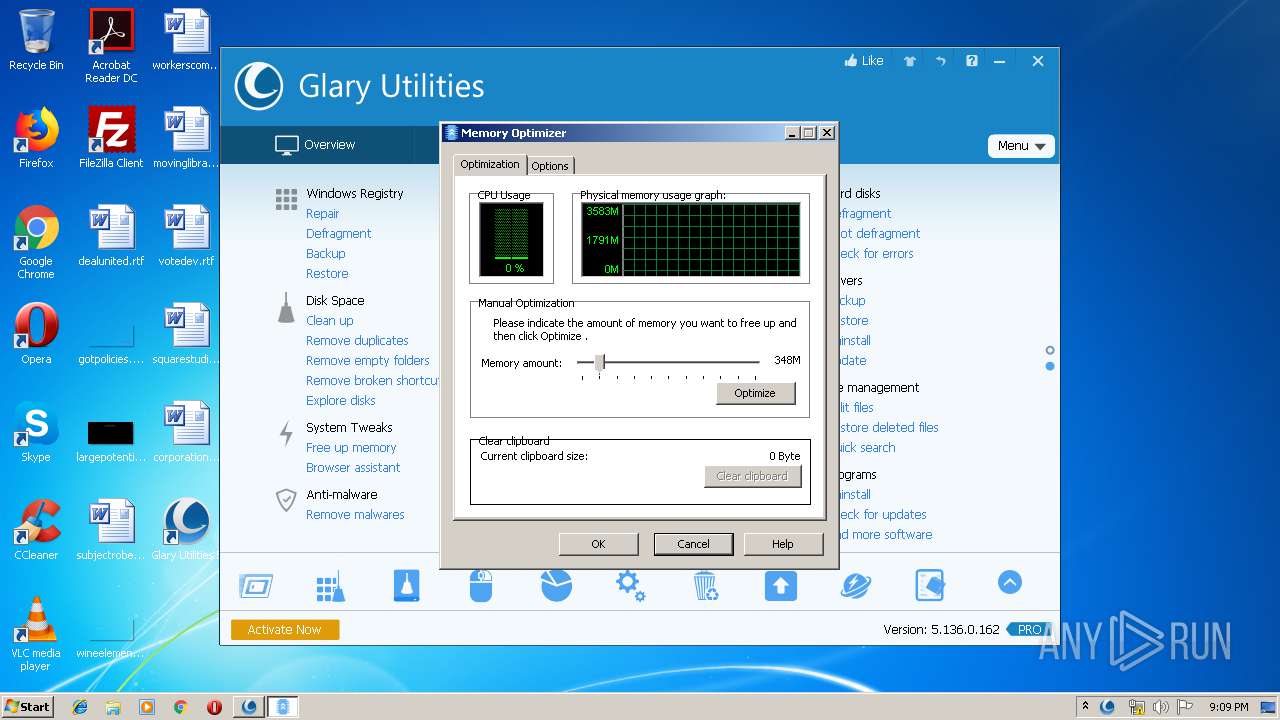1280x720 pixels.
Task: Open the skin (t-shirt) icon in title bar
Action: coord(910,61)
